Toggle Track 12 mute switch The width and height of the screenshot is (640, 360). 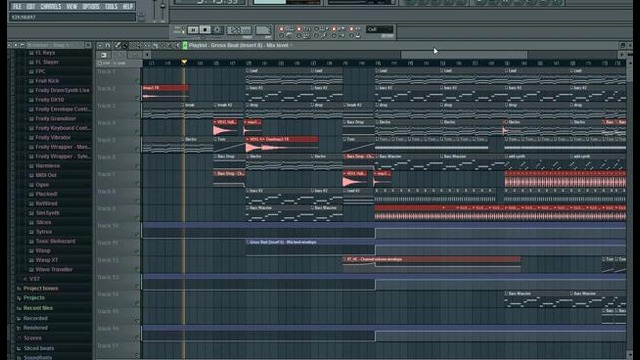point(137,269)
